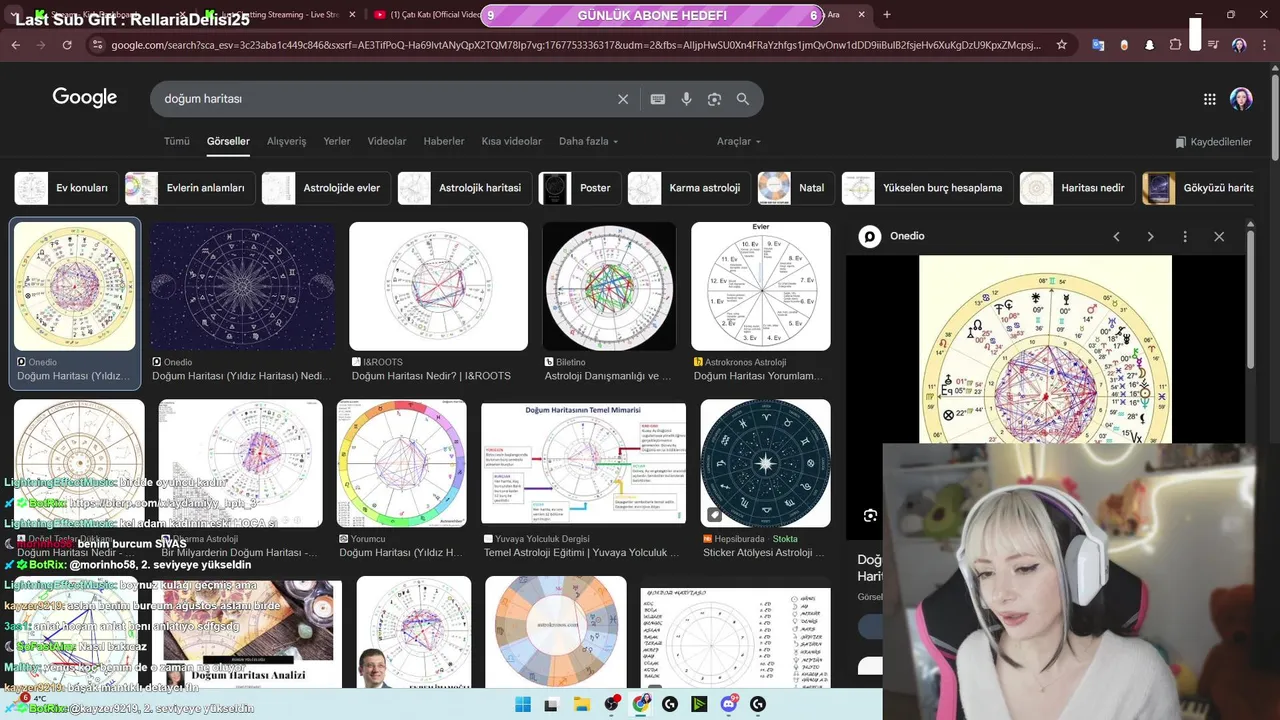Filter by Astrolojide evler chip
Screen dimensions: 1280x720
click(326, 188)
